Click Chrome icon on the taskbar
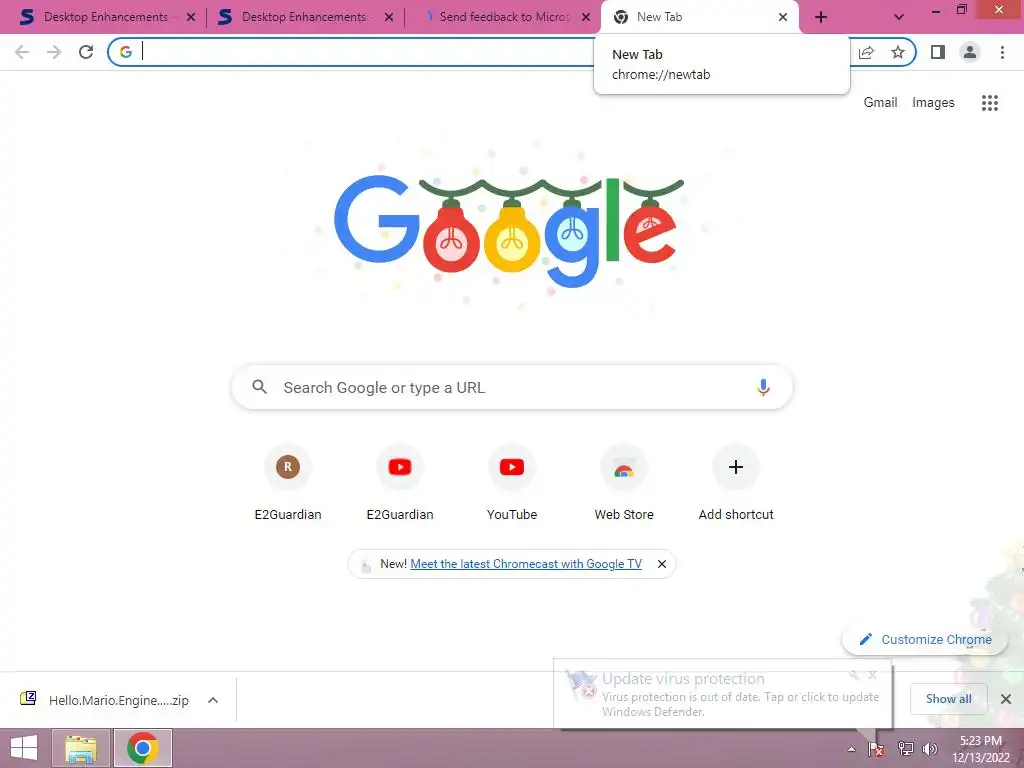This screenshot has width=1024, height=768. pyautogui.click(x=143, y=748)
